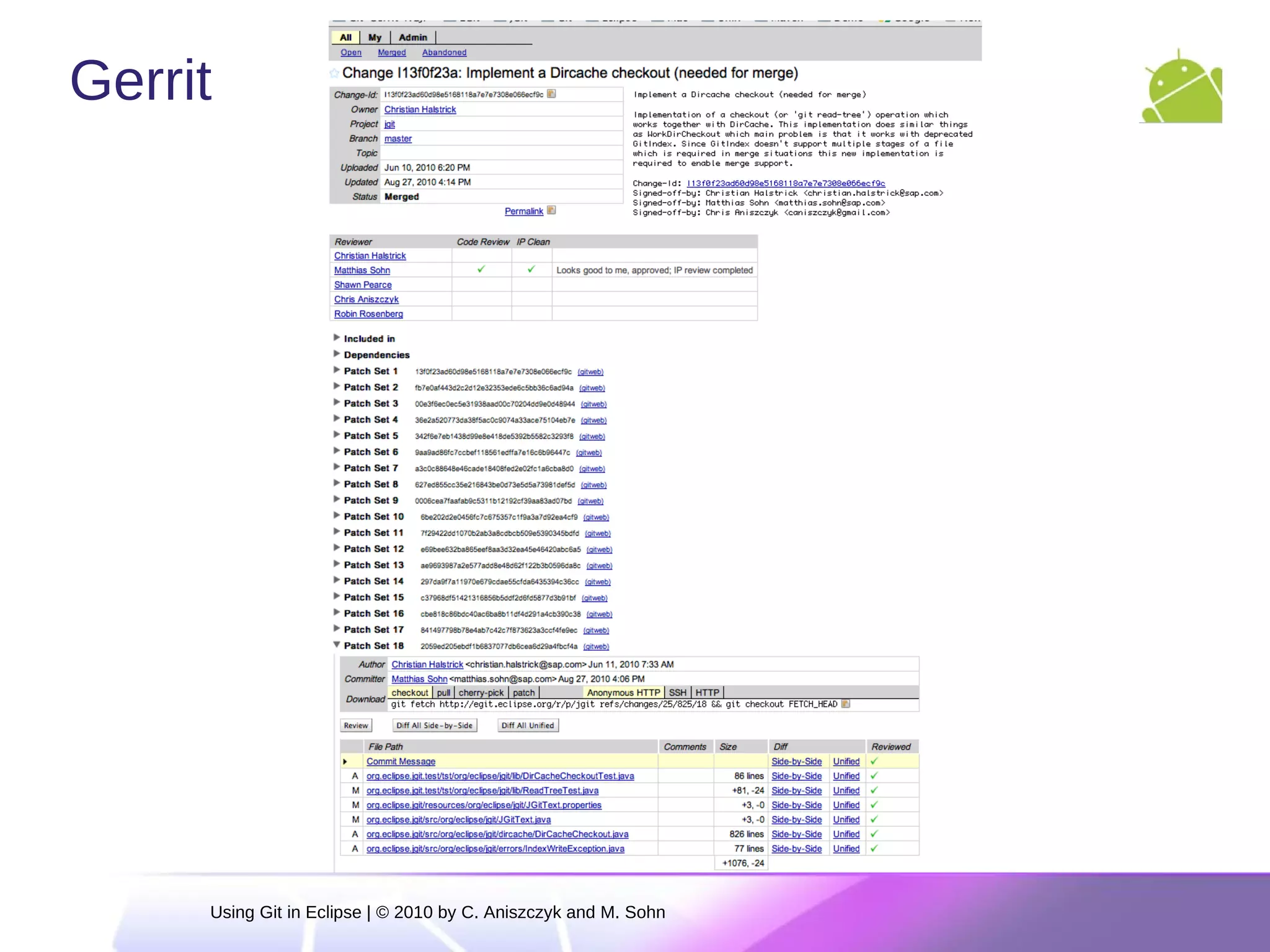Star the change using the star icon
1270x952 pixels.
click(x=335, y=73)
